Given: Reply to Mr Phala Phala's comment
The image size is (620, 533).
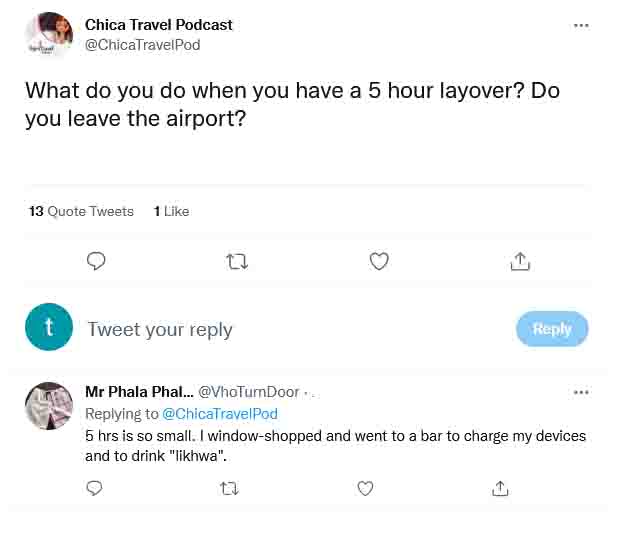Looking at the screenshot, I should (x=94, y=488).
